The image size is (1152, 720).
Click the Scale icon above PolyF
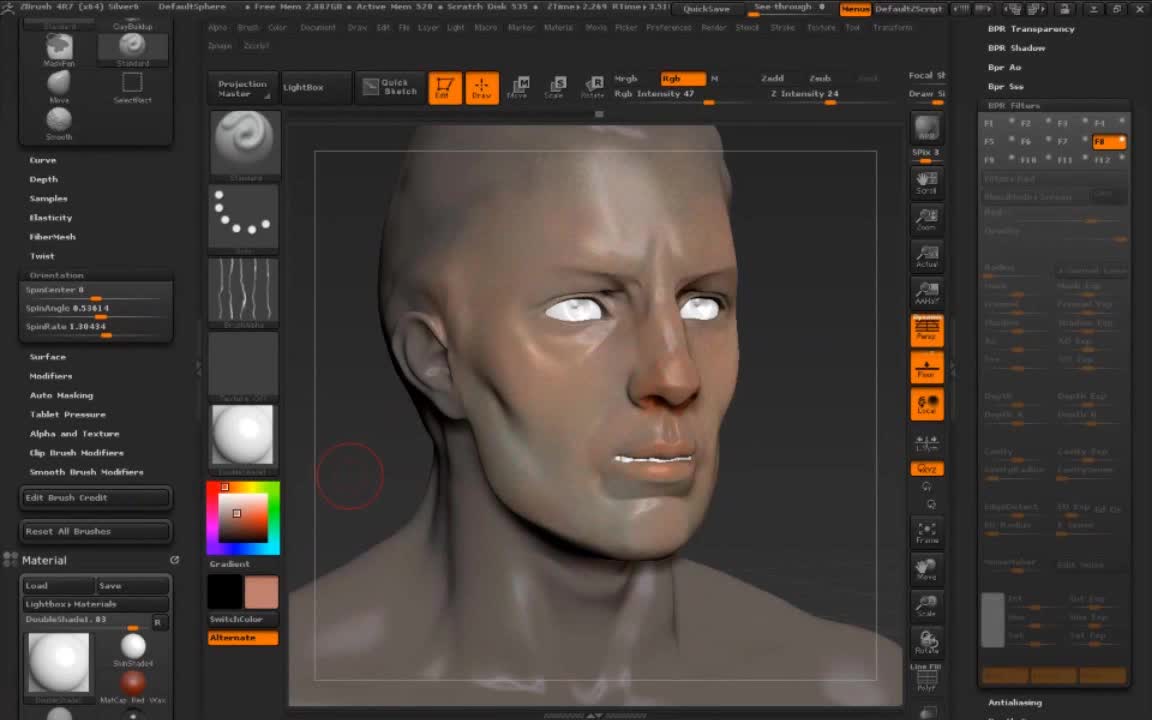pyautogui.click(x=926, y=605)
